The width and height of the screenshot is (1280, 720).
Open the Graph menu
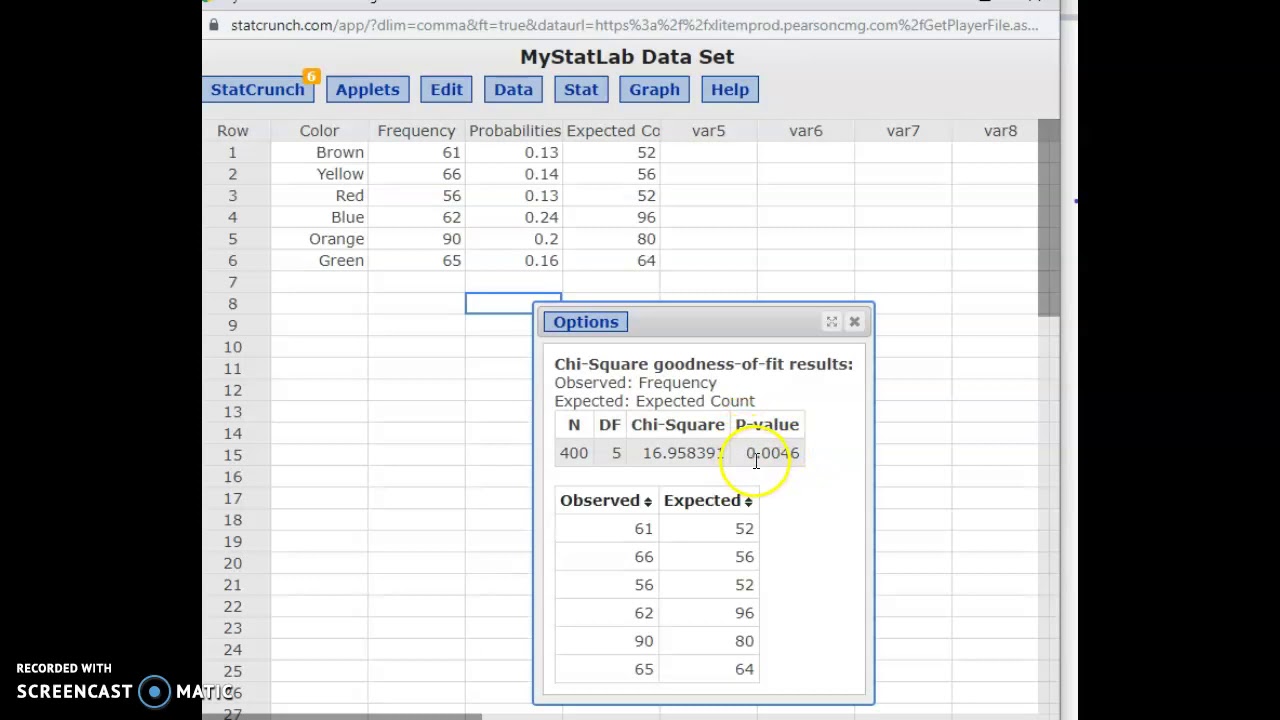654,90
